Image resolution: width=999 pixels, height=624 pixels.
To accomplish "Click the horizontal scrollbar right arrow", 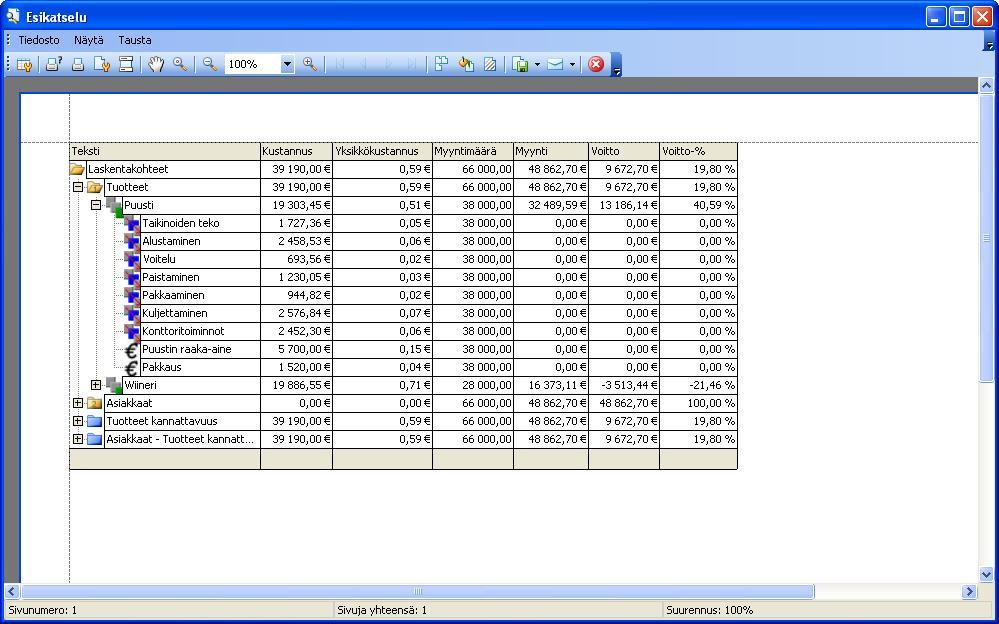I will coord(969,591).
